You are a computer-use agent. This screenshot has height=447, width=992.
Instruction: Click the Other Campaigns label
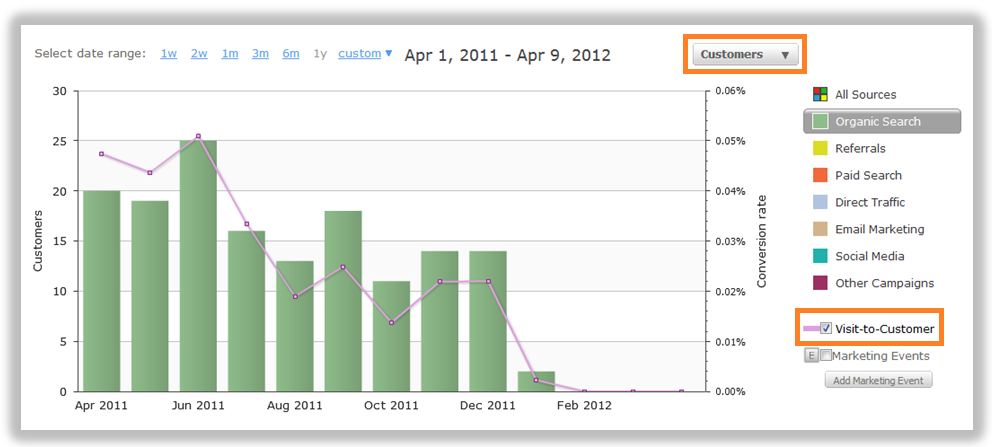(884, 283)
